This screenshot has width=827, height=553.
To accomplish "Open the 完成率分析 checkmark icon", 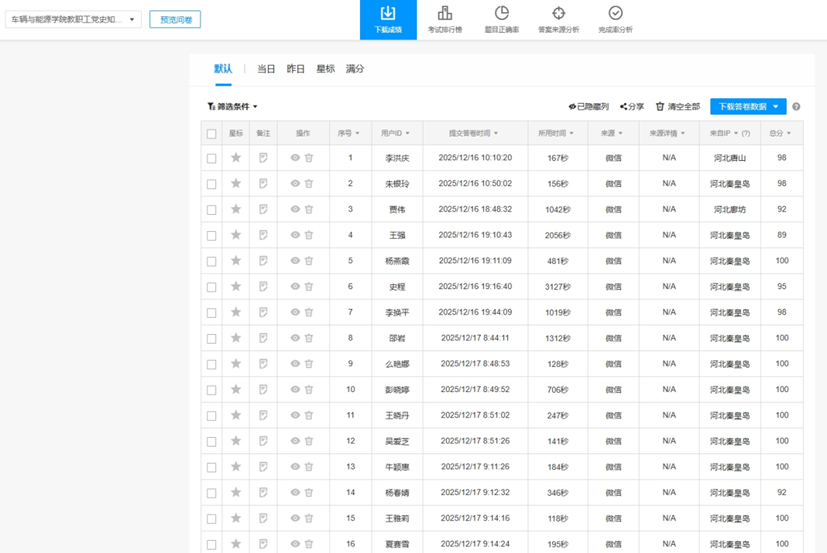I will click(x=615, y=14).
